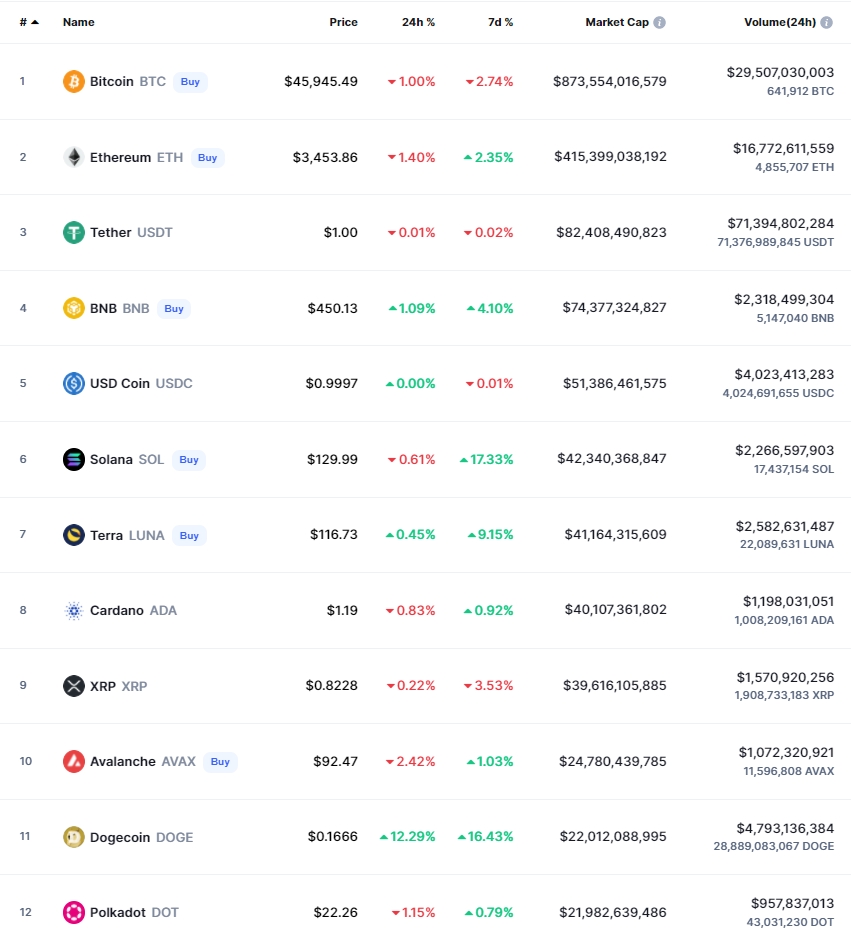Click the Solana logo icon

coord(74,459)
